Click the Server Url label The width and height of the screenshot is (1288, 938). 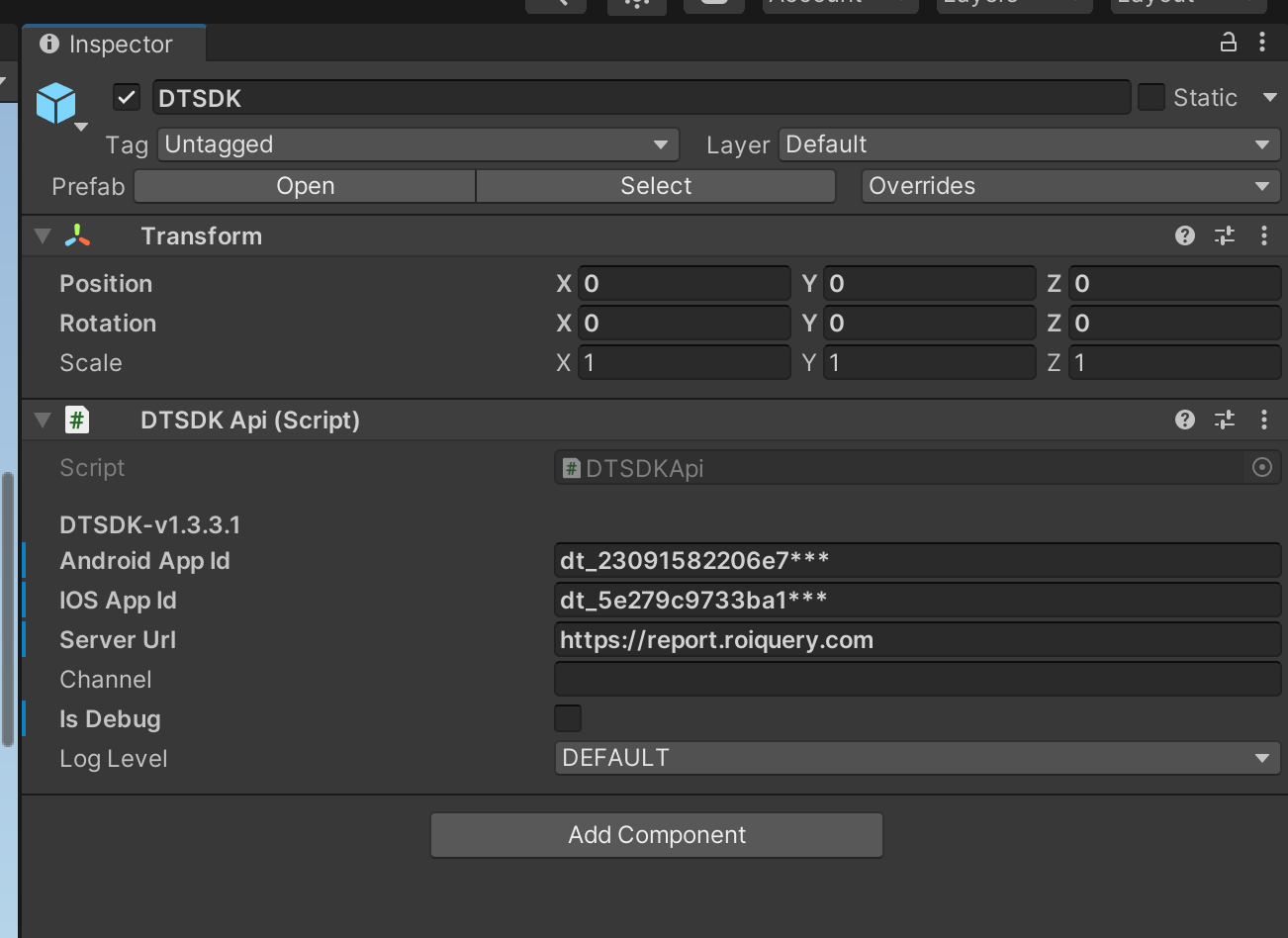click(118, 640)
